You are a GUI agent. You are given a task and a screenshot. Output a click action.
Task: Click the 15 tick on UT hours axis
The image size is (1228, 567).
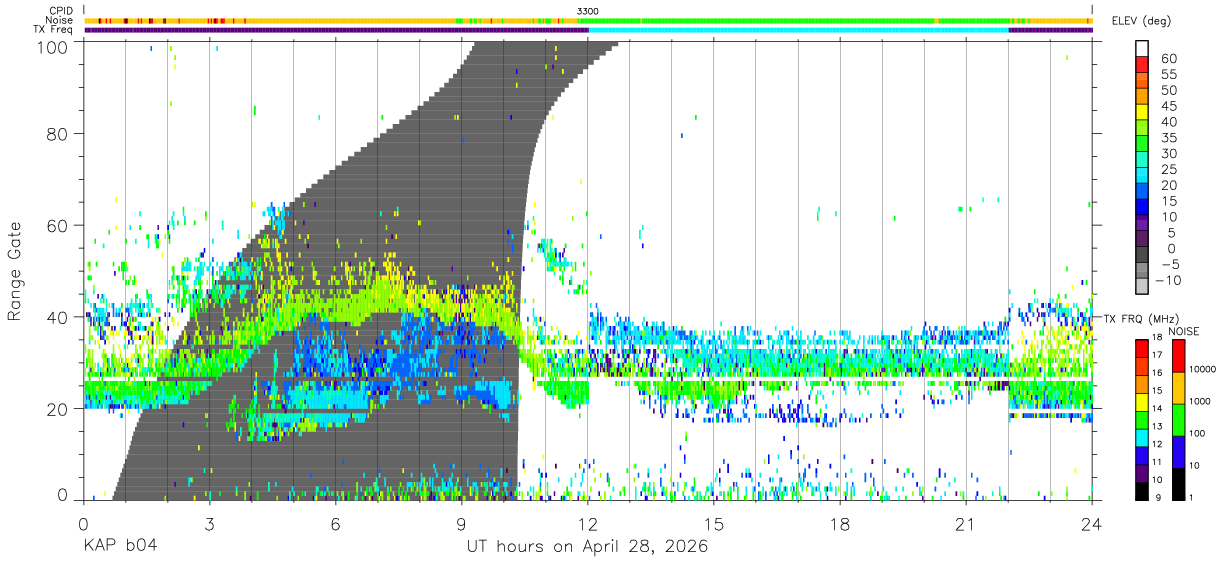coord(714,525)
